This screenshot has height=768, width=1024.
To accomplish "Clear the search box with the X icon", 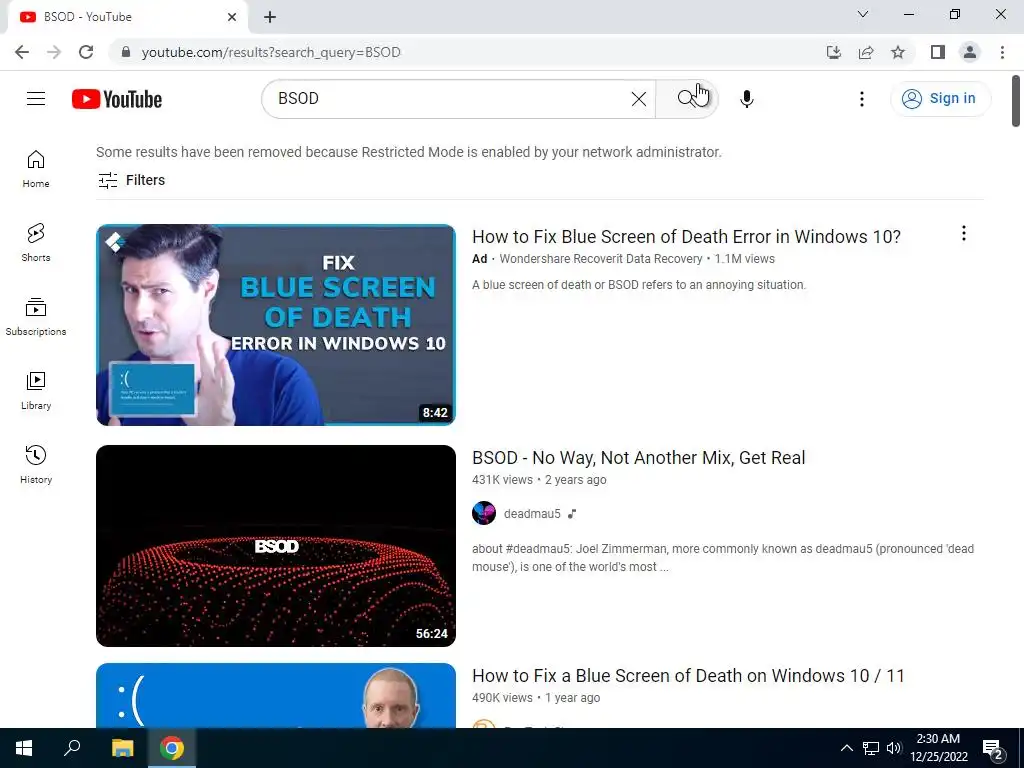I will click(639, 99).
